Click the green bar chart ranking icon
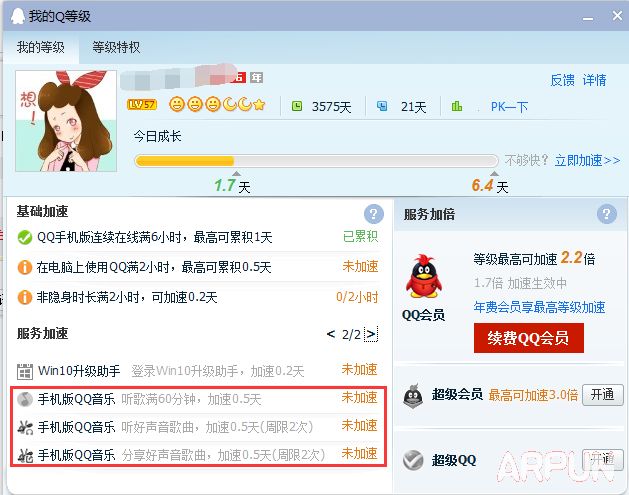629x495 pixels. (457, 106)
